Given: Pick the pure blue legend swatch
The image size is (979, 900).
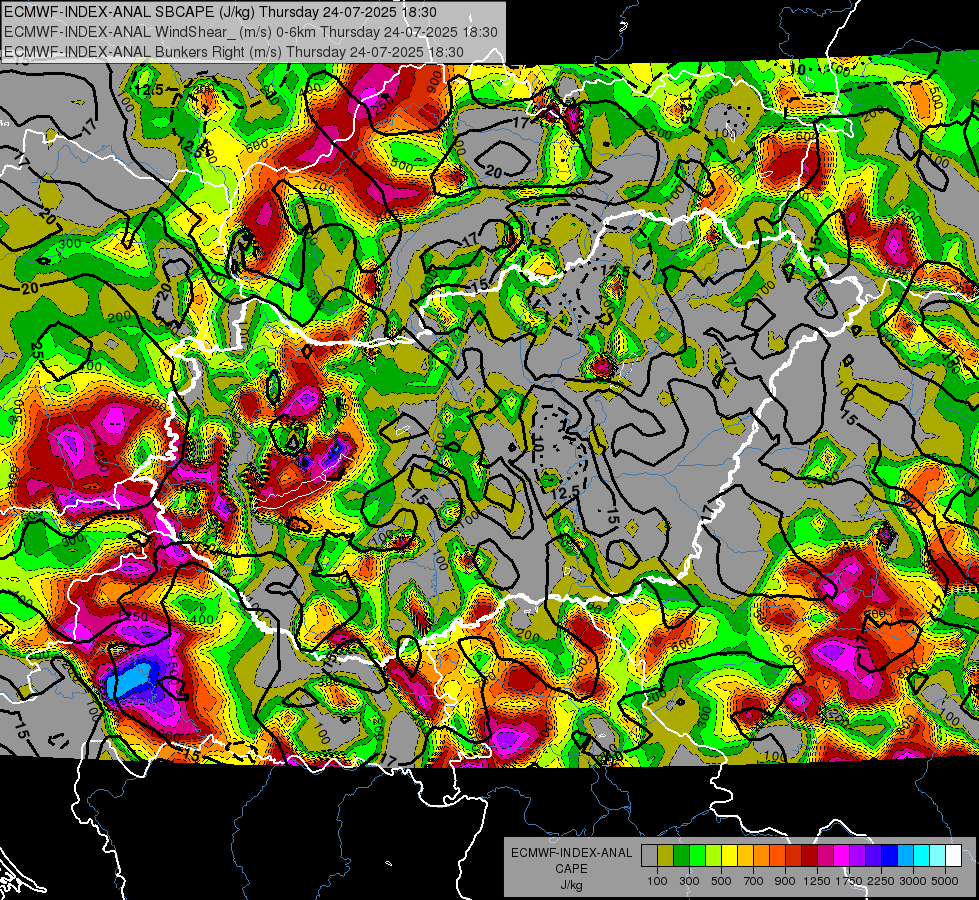Looking at the screenshot, I should point(890,856).
